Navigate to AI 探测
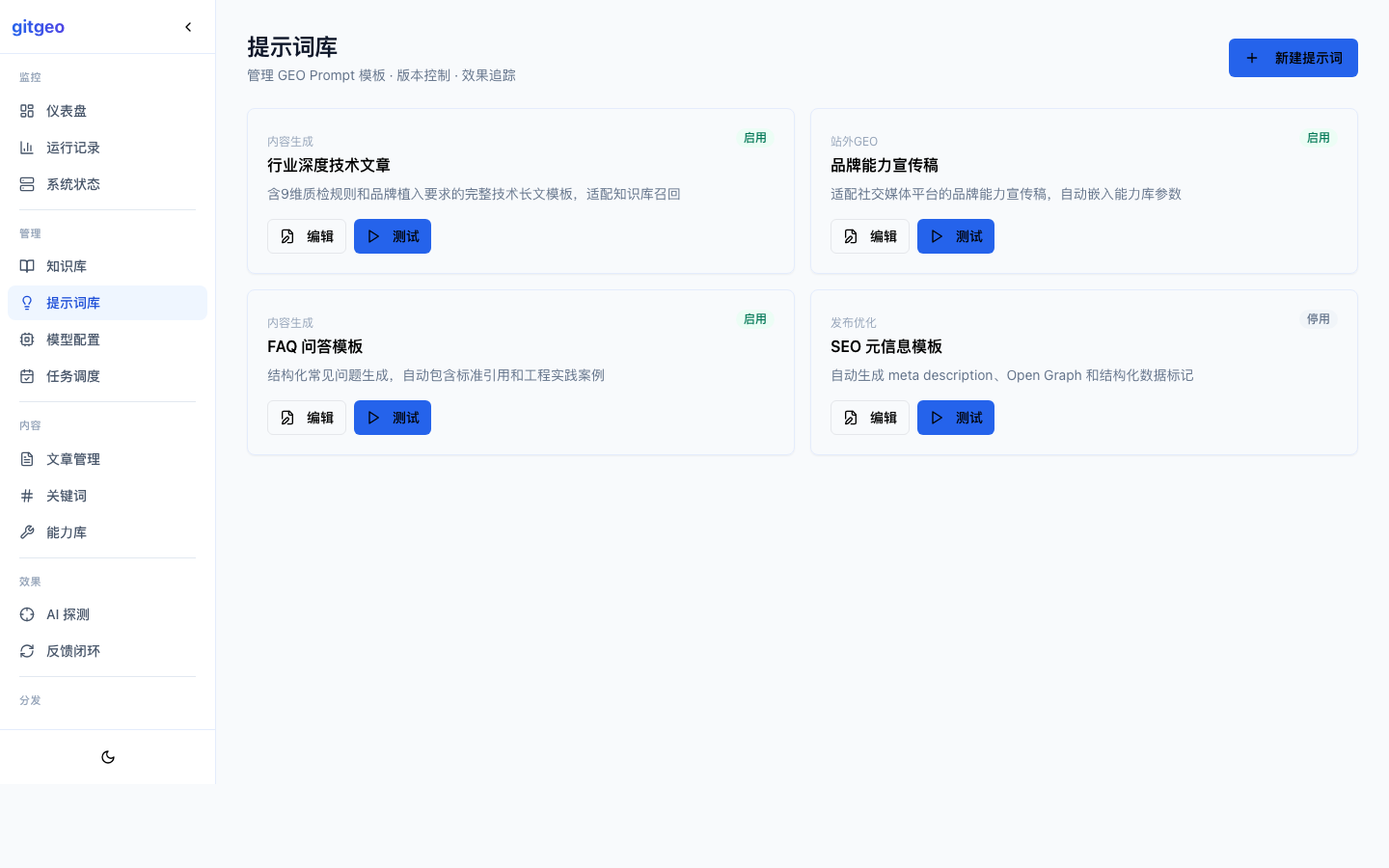This screenshot has width=1389, height=868. point(107,614)
